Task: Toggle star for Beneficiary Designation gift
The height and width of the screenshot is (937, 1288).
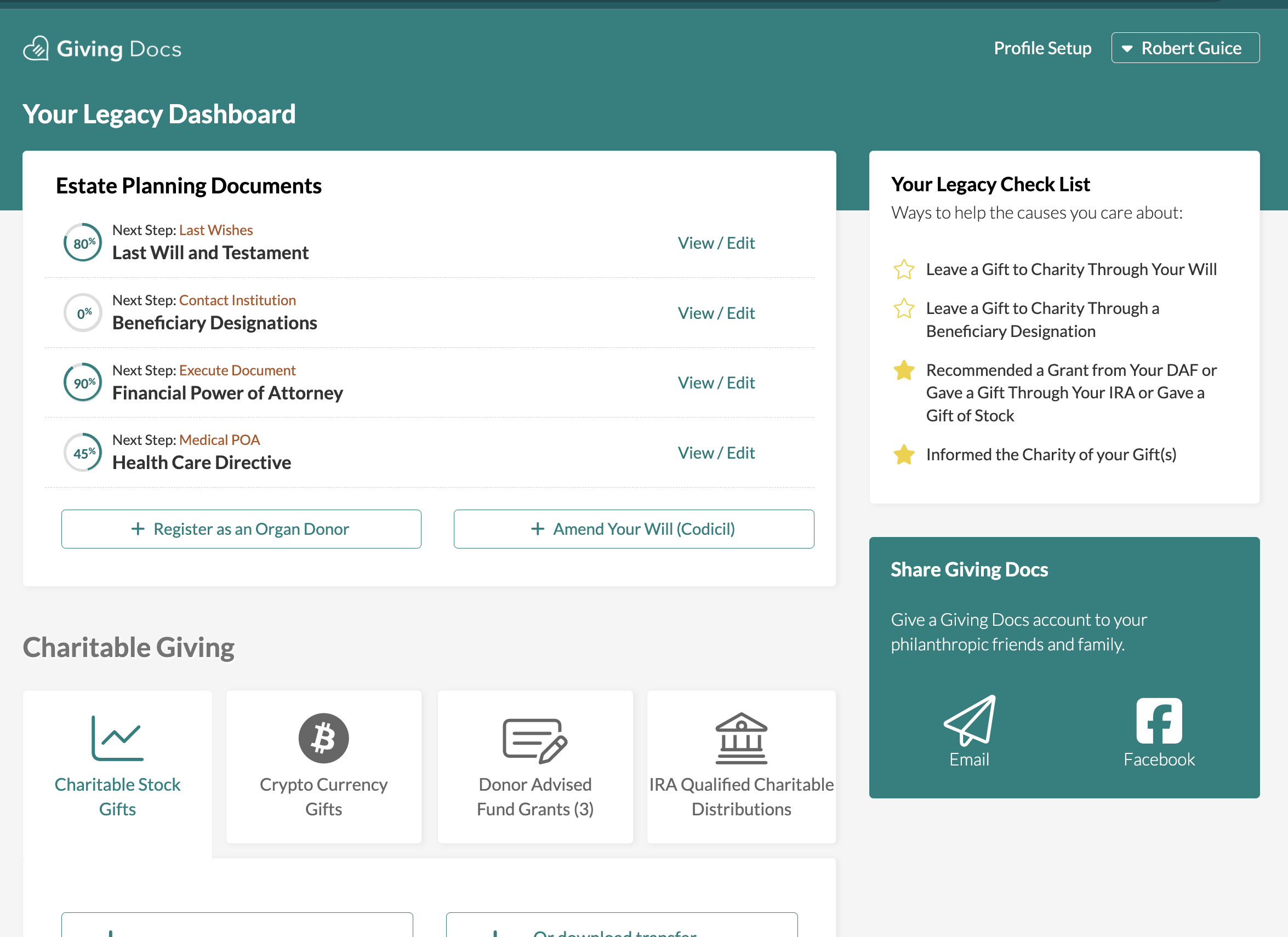Action: (904, 309)
